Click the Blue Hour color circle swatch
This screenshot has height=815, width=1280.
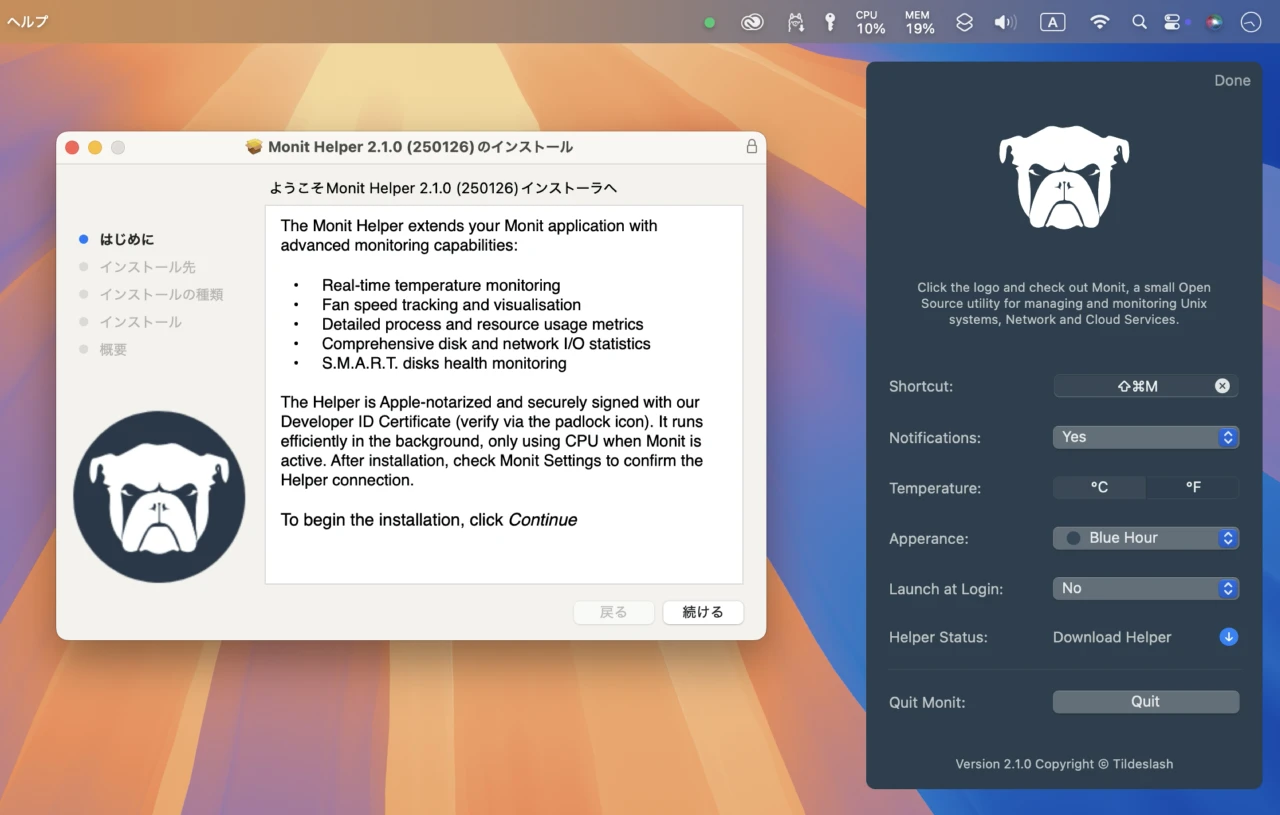tap(1073, 538)
